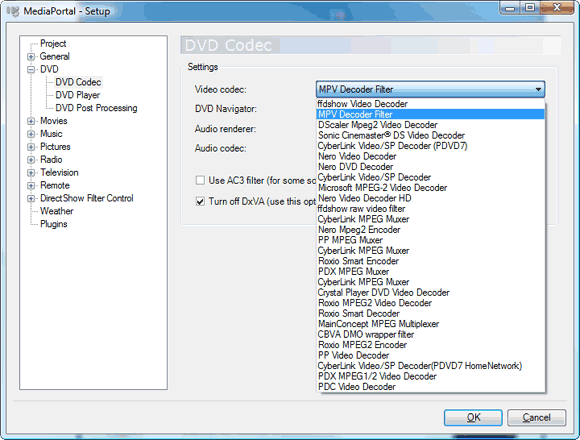580x440 pixels.
Task: Click the MediaPortal app icon in title bar
Action: 13,11
